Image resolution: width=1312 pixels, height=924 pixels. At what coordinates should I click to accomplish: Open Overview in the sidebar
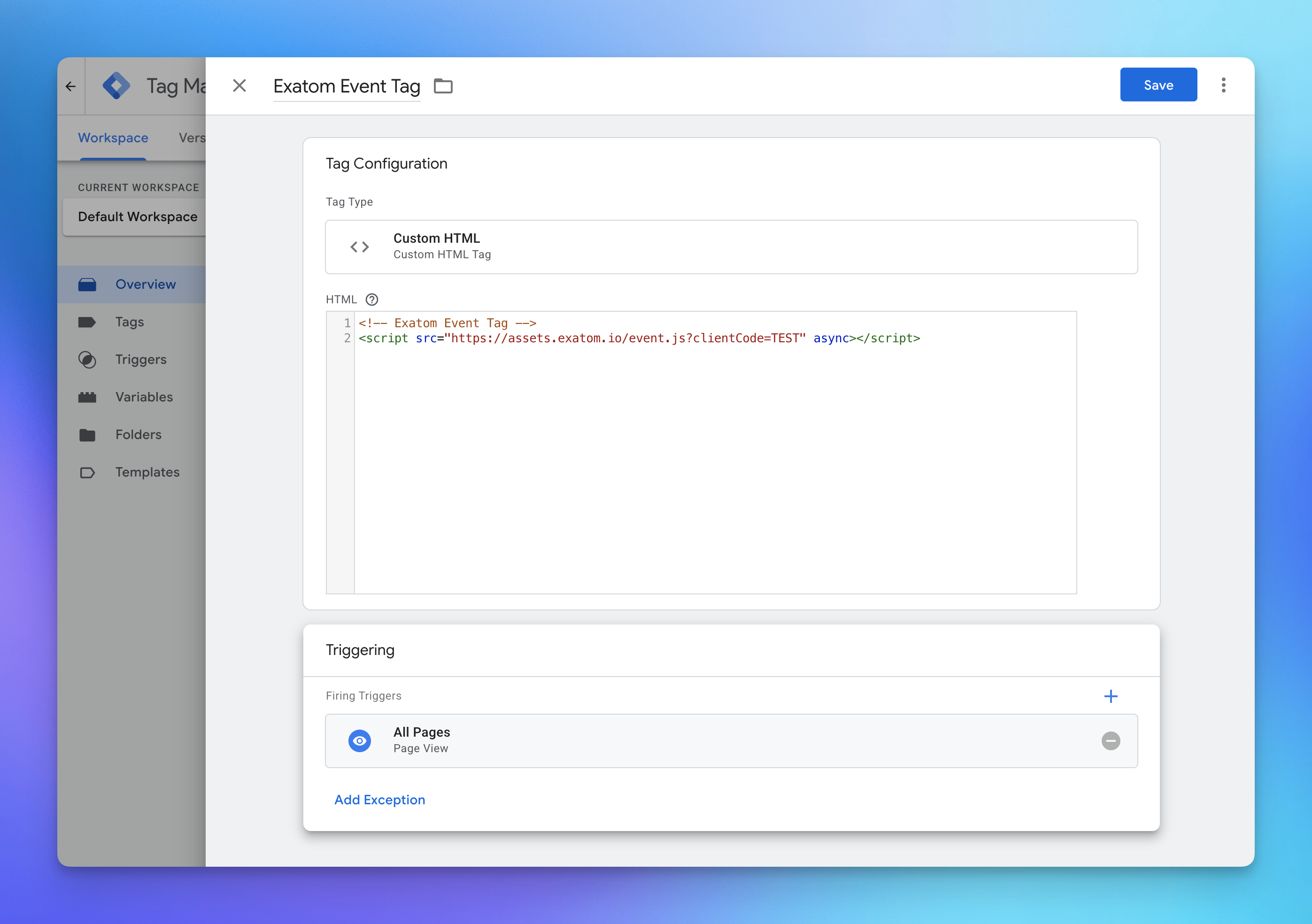pyautogui.click(x=131, y=284)
